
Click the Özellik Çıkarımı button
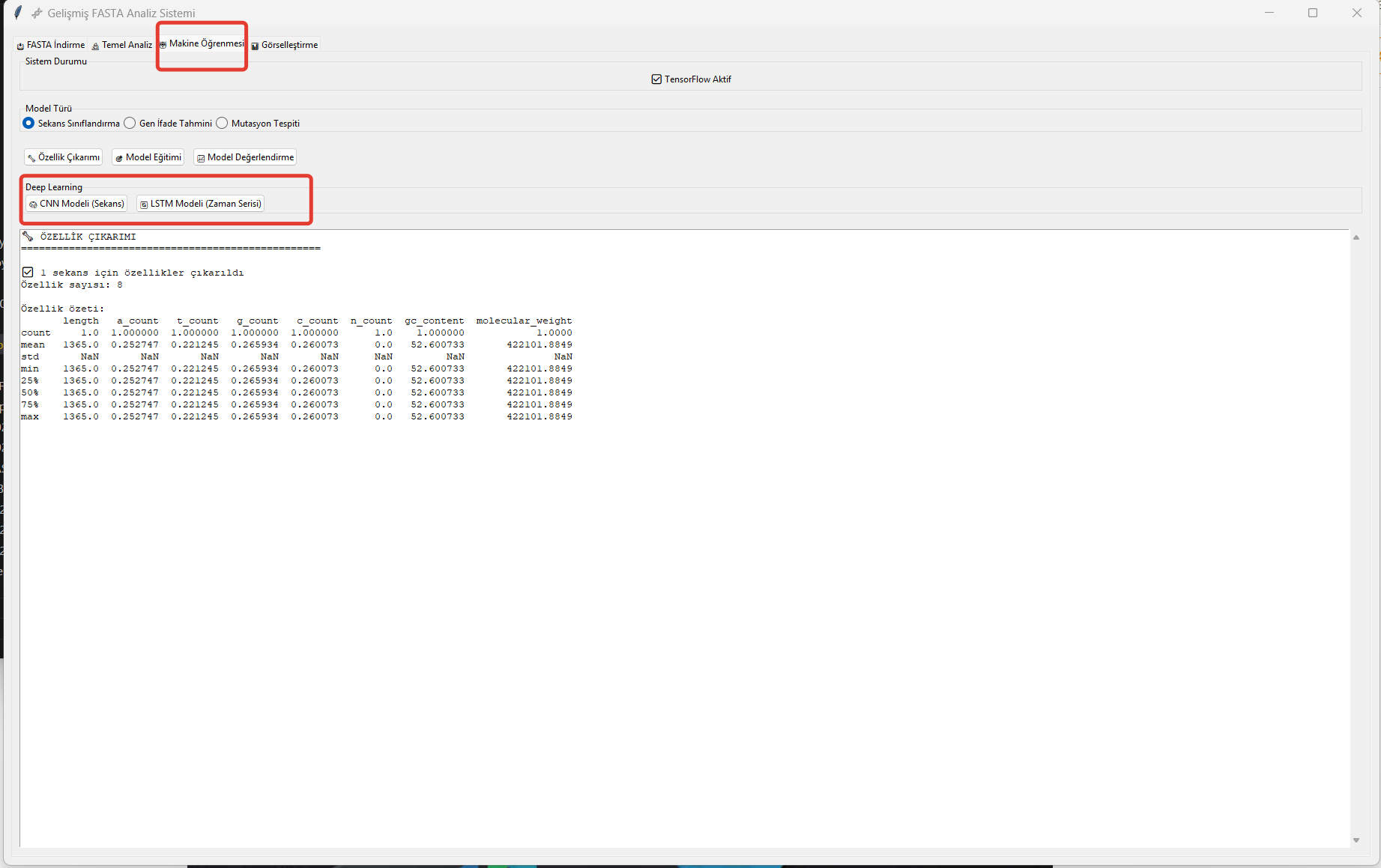point(64,157)
